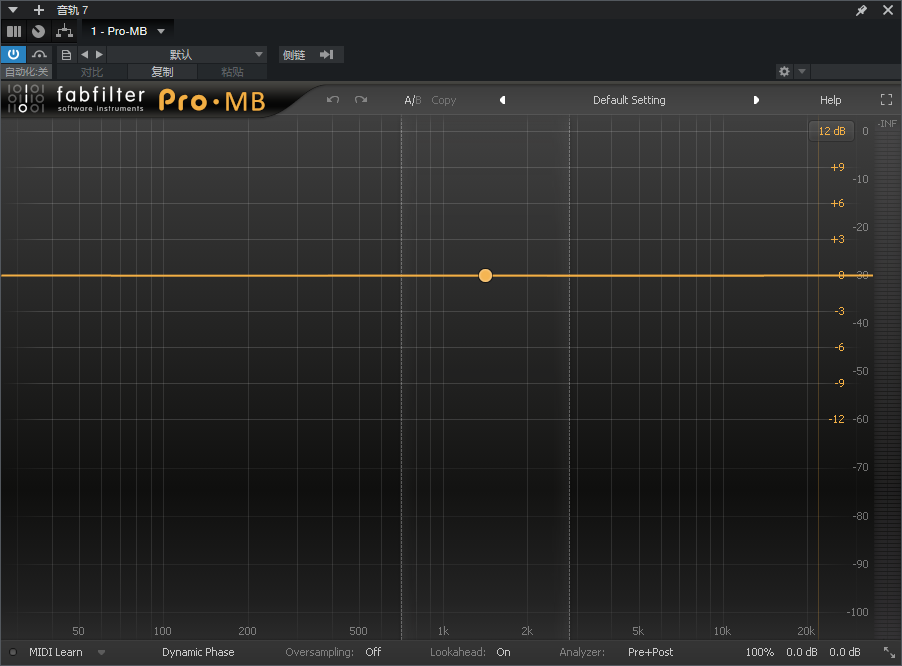The image size is (902, 666).
Task: Click the 对比 compare button
Action: pyautogui.click(x=92, y=72)
